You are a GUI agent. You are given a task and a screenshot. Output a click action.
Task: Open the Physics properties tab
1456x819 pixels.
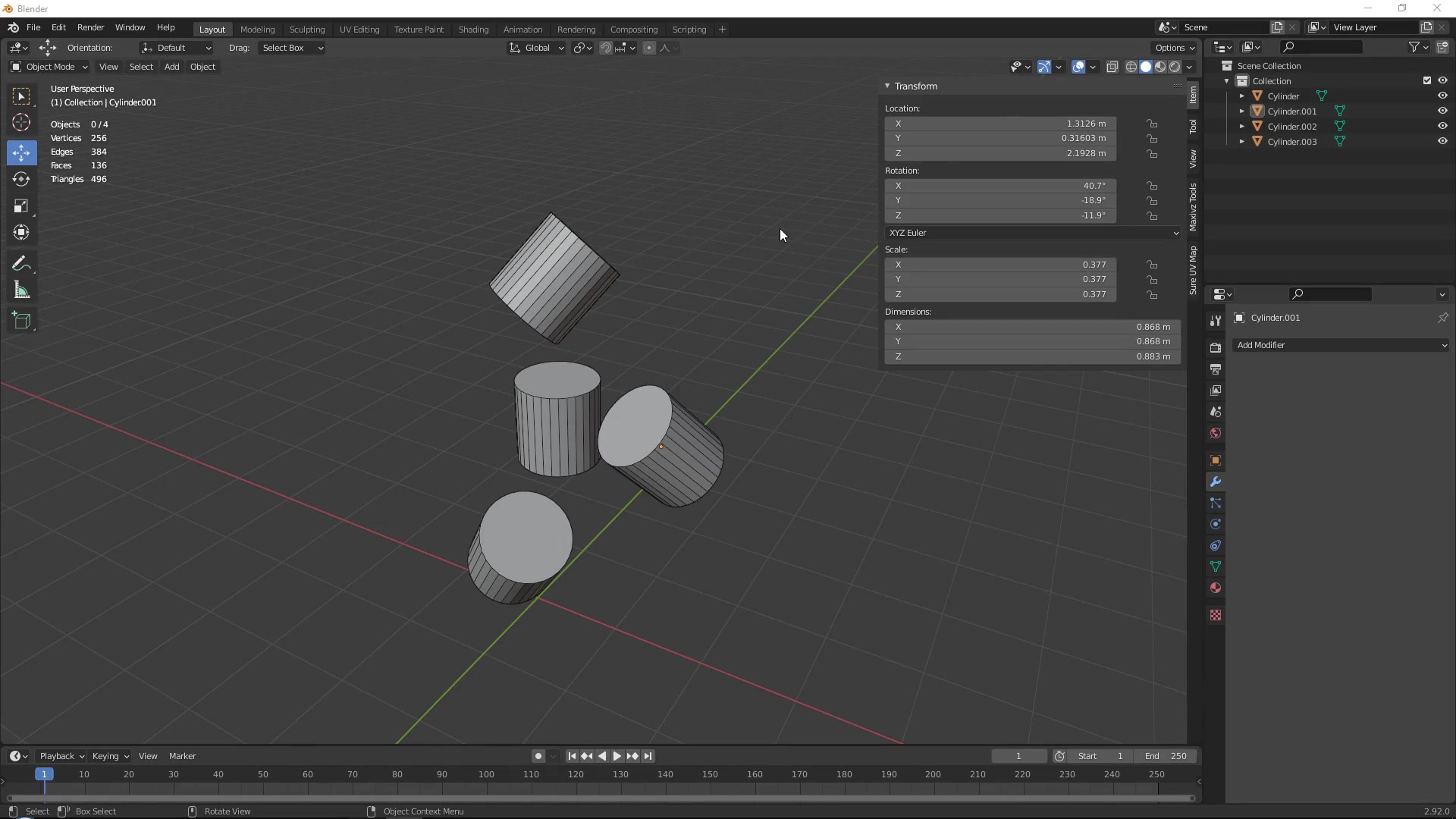pos(1216,524)
